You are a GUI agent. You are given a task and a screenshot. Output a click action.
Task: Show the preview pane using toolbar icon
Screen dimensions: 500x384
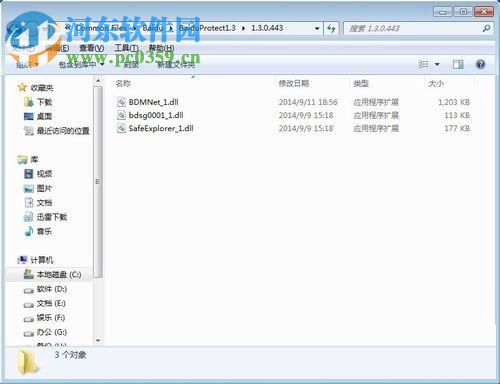tap(458, 64)
